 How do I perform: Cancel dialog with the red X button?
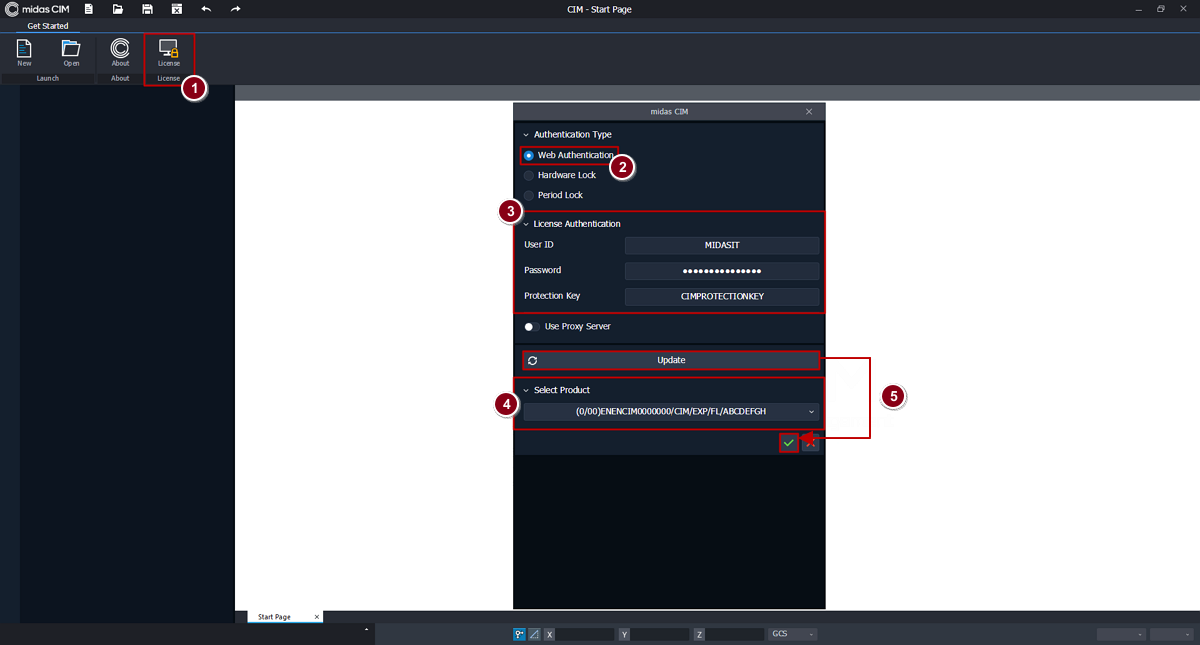[810, 443]
